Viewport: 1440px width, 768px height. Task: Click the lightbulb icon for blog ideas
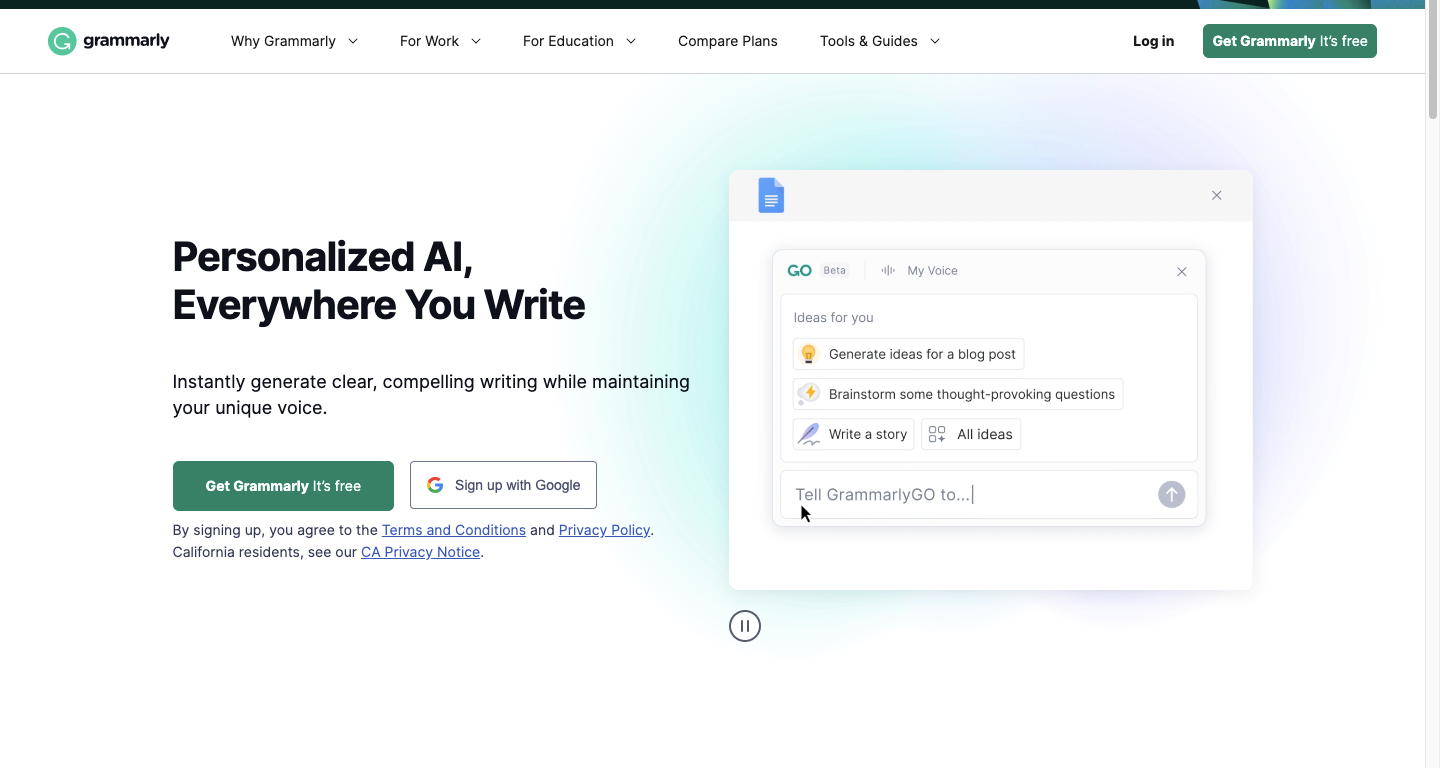[809, 354]
